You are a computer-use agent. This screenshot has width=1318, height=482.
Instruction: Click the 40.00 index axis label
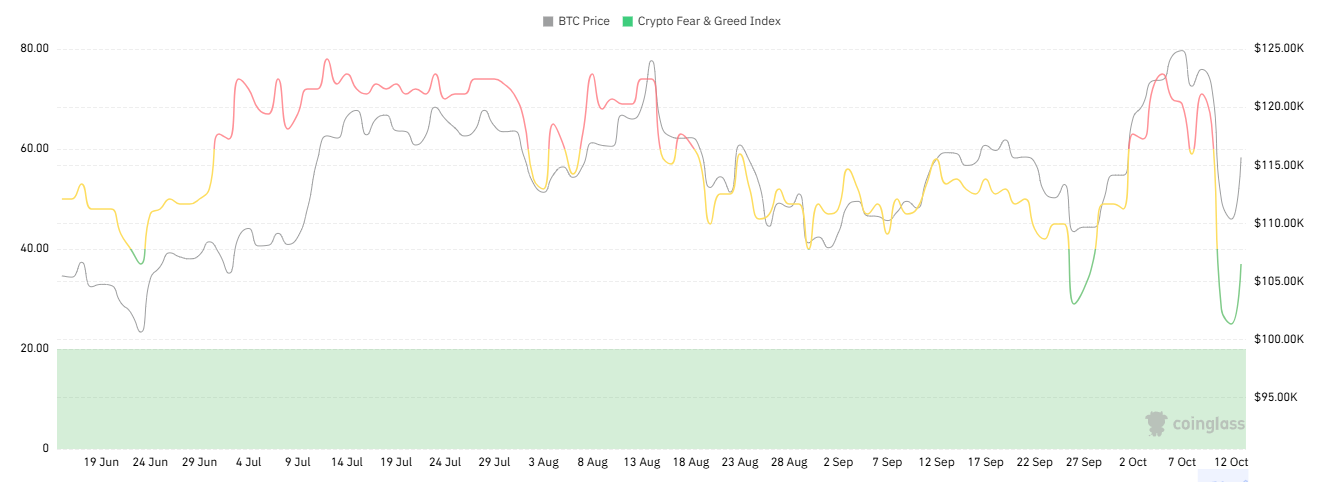pyautogui.click(x=34, y=248)
